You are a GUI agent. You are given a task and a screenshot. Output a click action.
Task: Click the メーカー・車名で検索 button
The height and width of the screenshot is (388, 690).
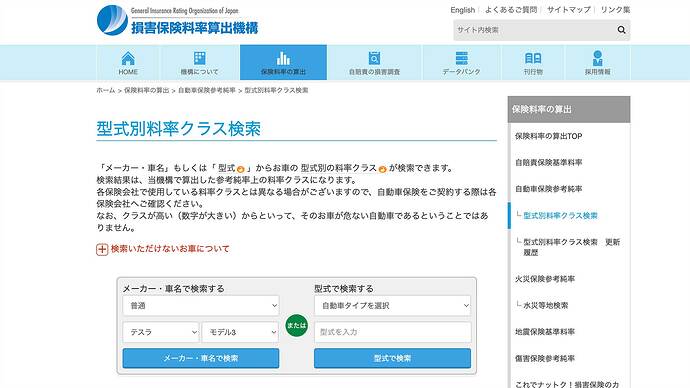(201, 358)
